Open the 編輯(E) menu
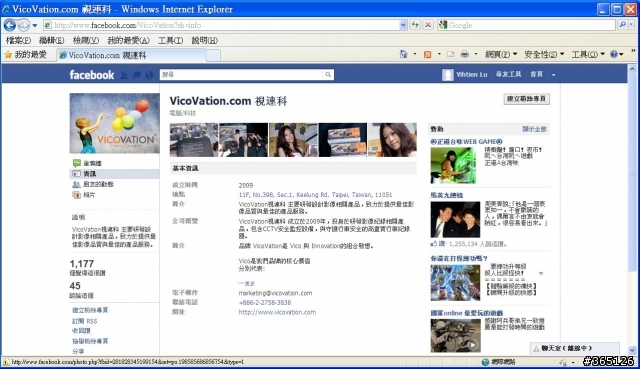The height and width of the screenshot is (369, 640). click(52, 40)
